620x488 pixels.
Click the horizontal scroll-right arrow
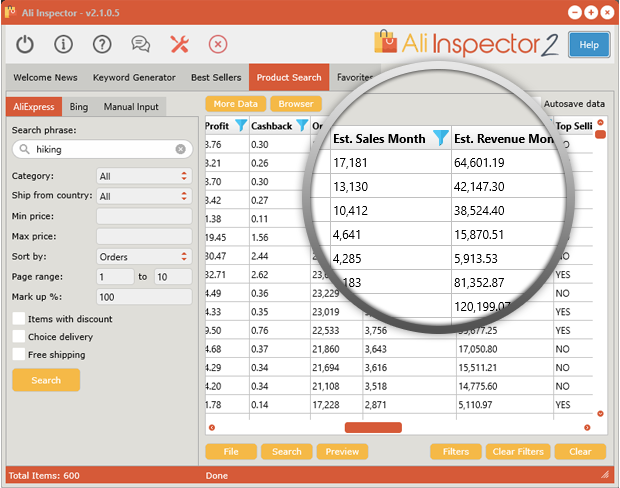point(587,427)
